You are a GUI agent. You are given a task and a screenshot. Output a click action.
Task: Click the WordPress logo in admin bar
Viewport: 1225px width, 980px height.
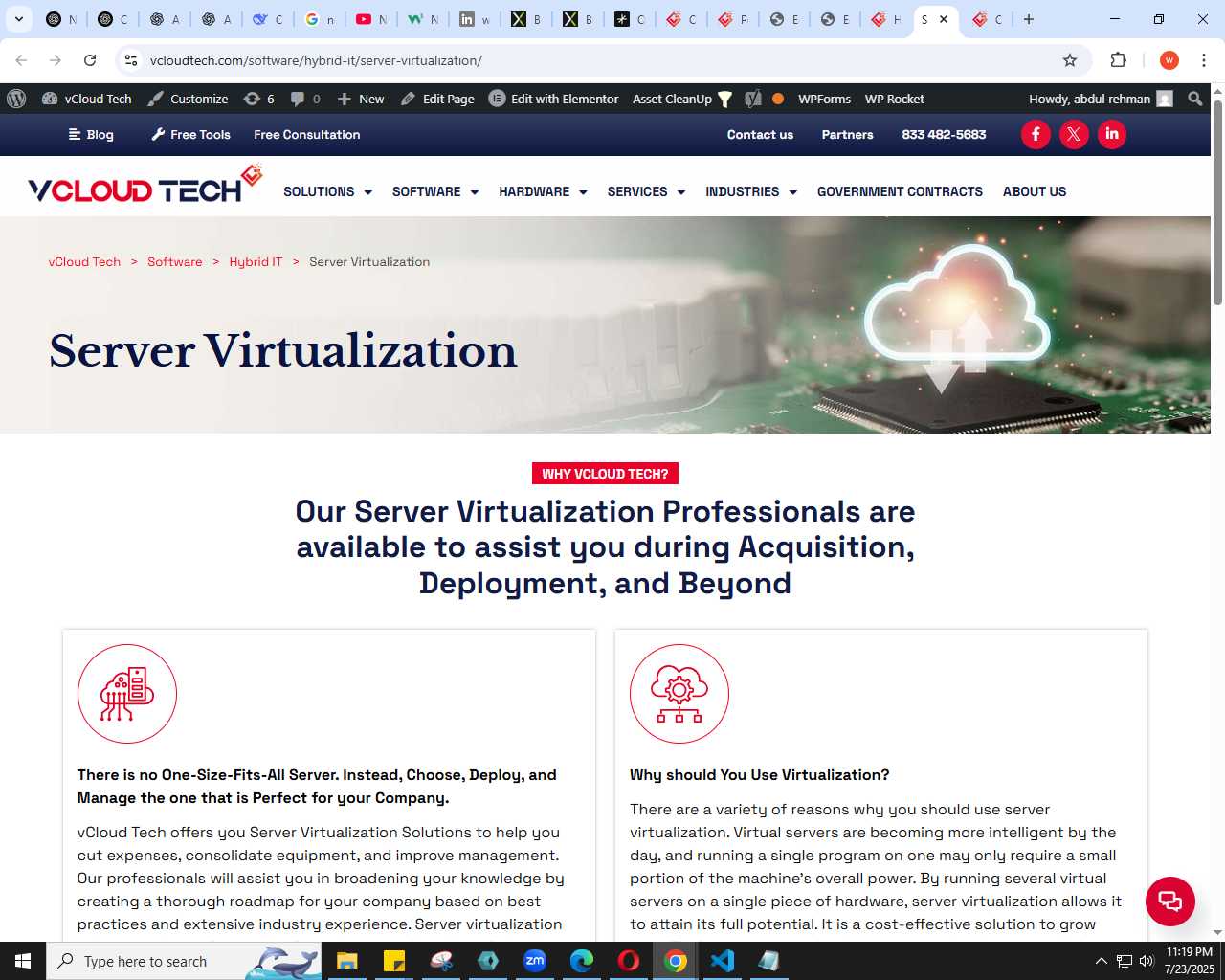click(x=16, y=99)
